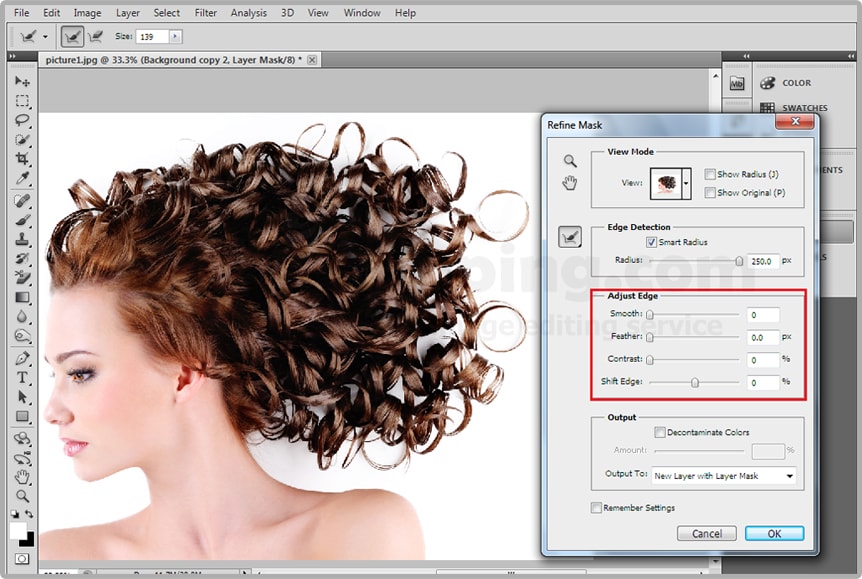The width and height of the screenshot is (862, 579).
Task: Select the Hand tool in Refine Mask dialog
Action: 570,182
